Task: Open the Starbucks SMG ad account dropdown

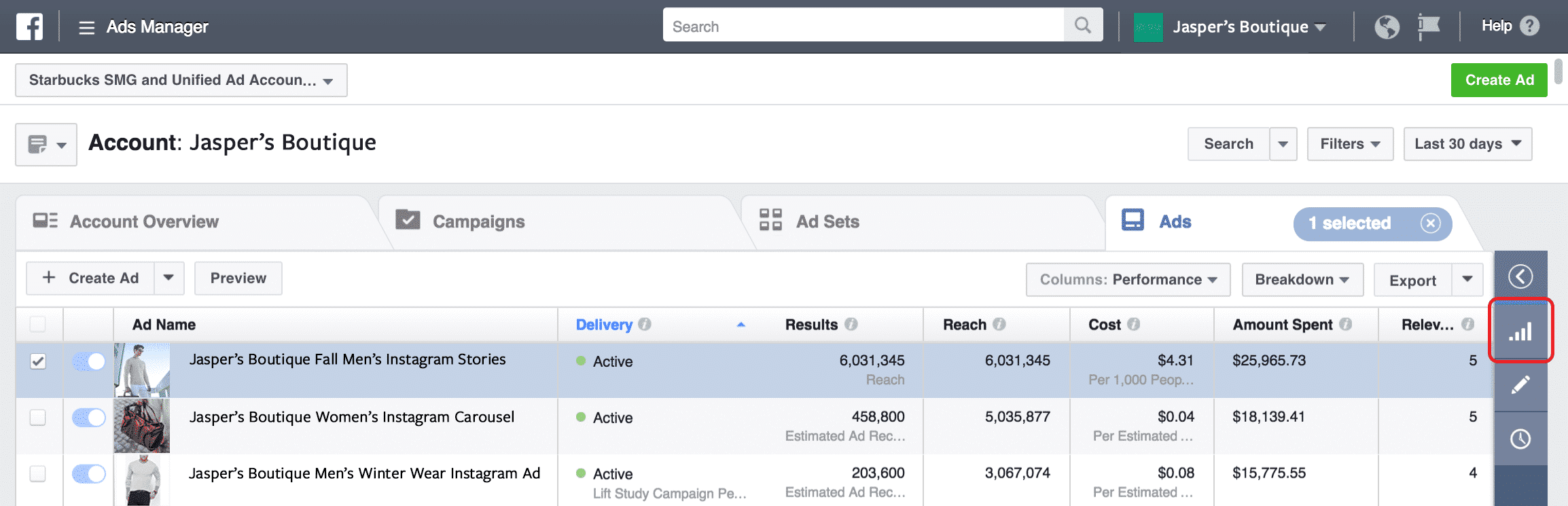Action: pyautogui.click(x=181, y=80)
